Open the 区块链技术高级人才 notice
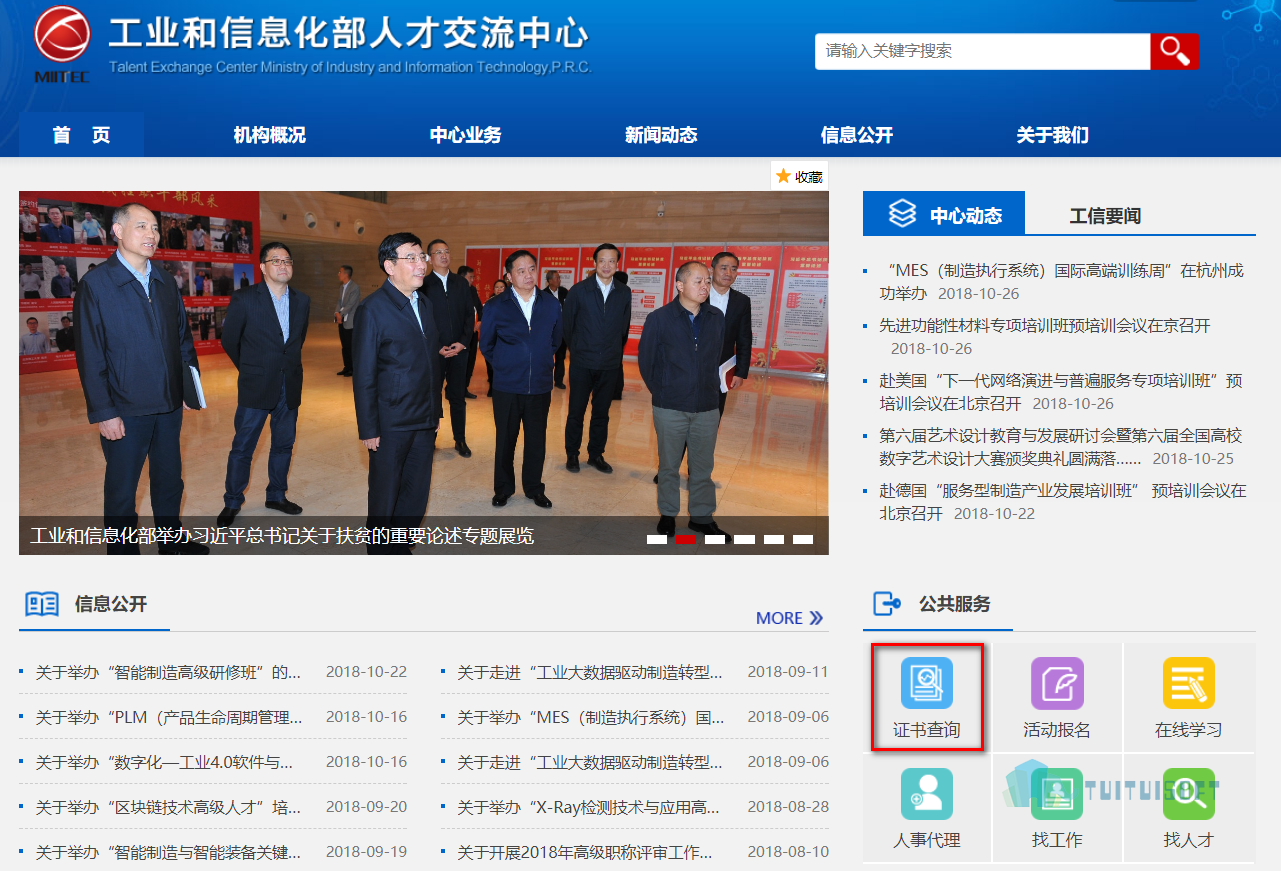 pos(168,807)
